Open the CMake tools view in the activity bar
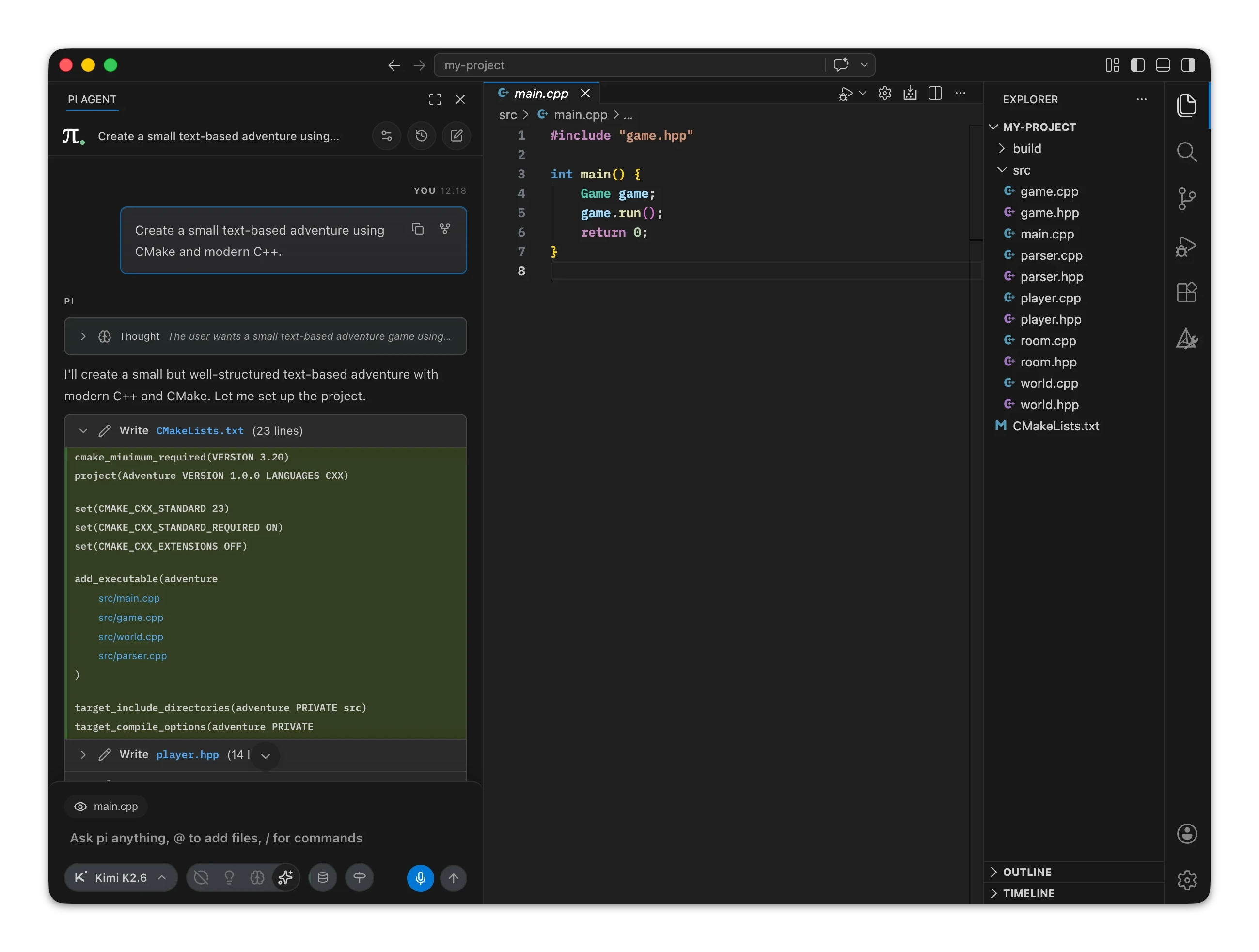 [1186, 339]
